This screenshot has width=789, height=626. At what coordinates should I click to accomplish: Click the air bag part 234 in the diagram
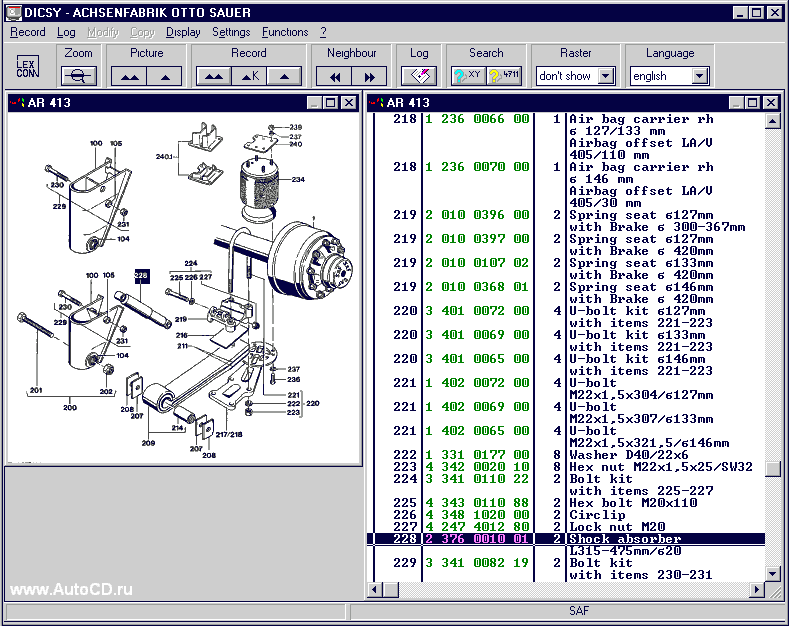pos(259,187)
